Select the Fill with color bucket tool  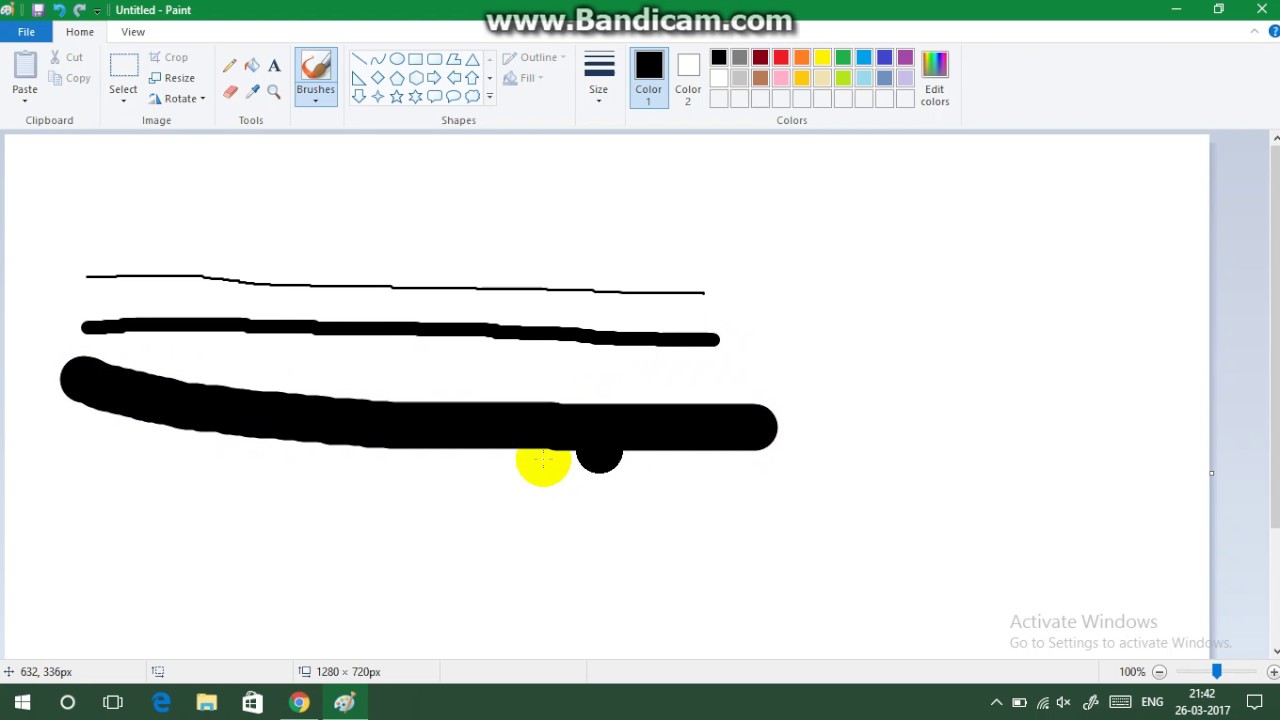[x=252, y=66]
